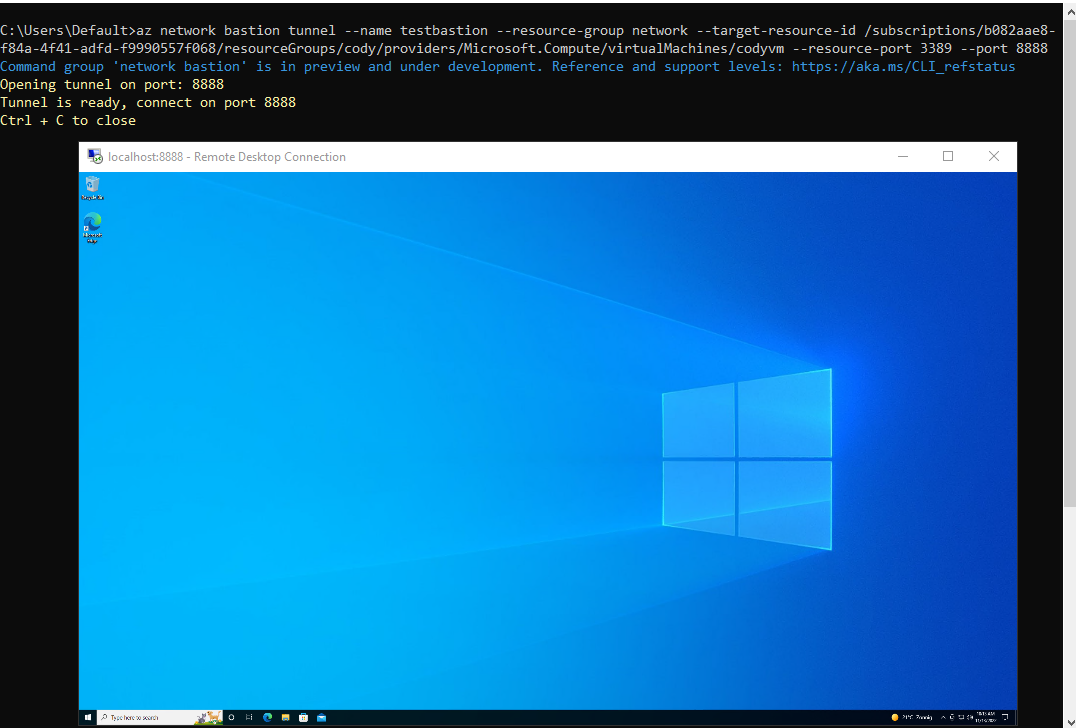Open Cortana on the remote taskbar
Screen dimensions: 1076x728
coord(231,717)
